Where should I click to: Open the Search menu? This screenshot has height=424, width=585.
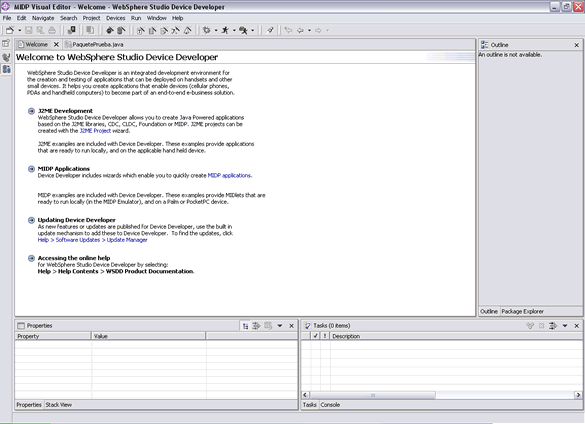click(x=69, y=18)
